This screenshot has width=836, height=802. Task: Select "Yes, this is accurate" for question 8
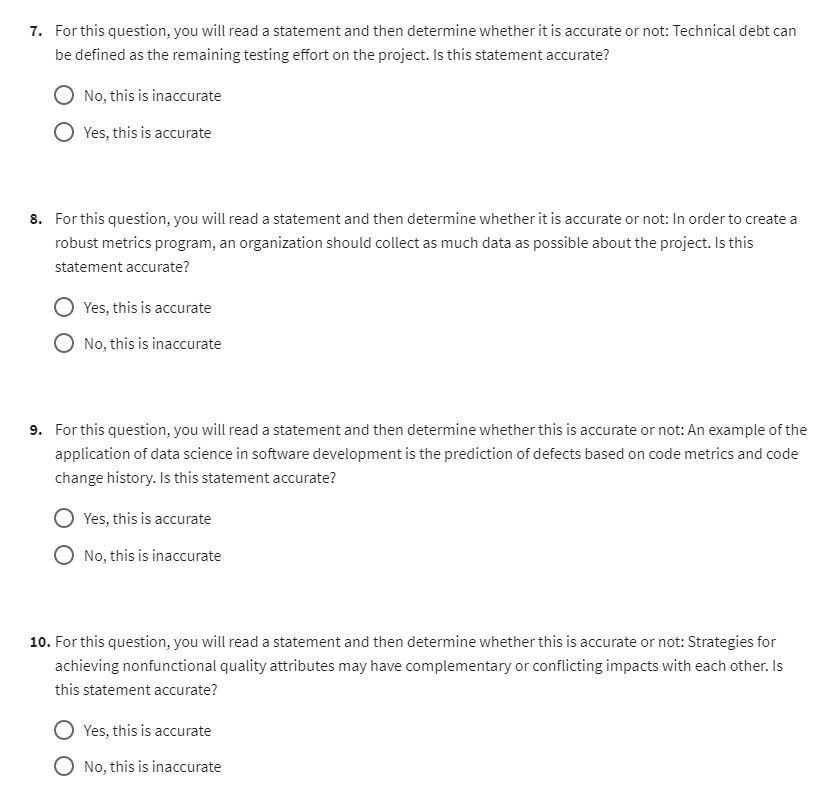coord(64,307)
